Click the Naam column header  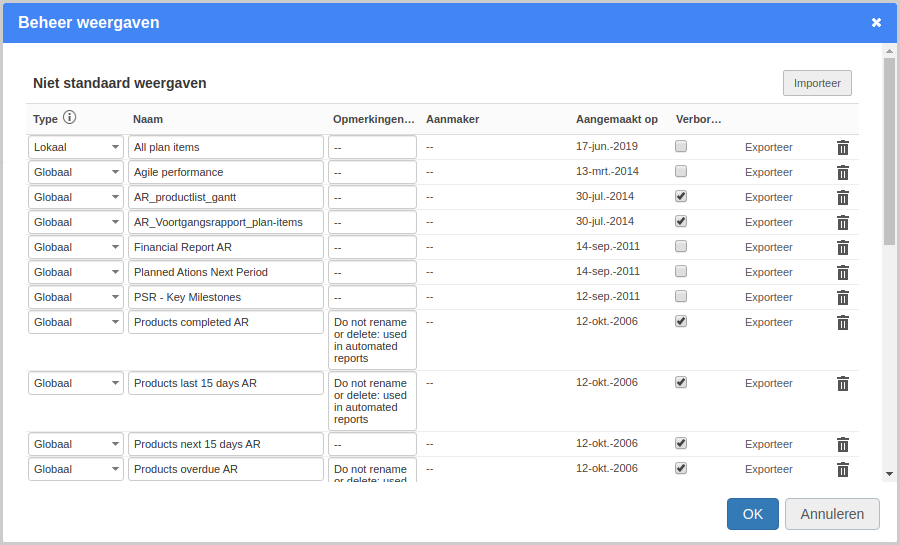point(148,119)
